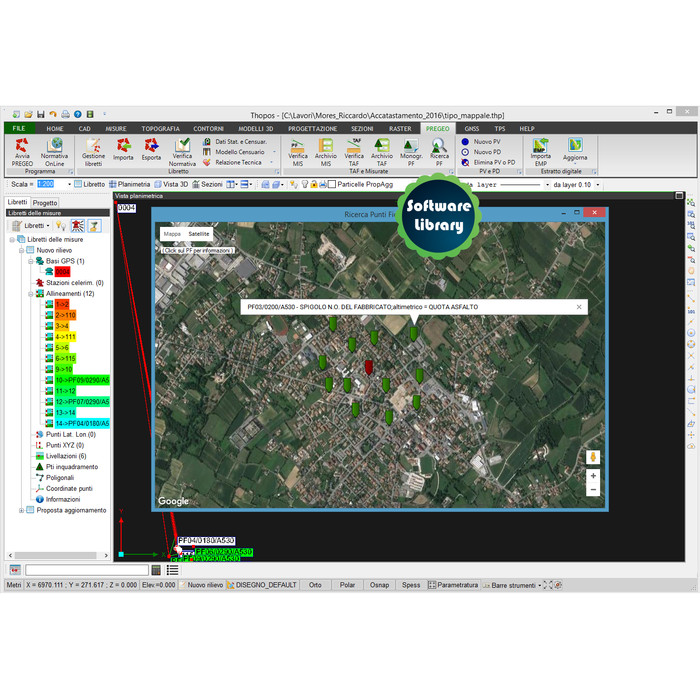The image size is (700, 700).
Task: Toggle the Particelle PropAgg checkbox
Action: coord(332,185)
